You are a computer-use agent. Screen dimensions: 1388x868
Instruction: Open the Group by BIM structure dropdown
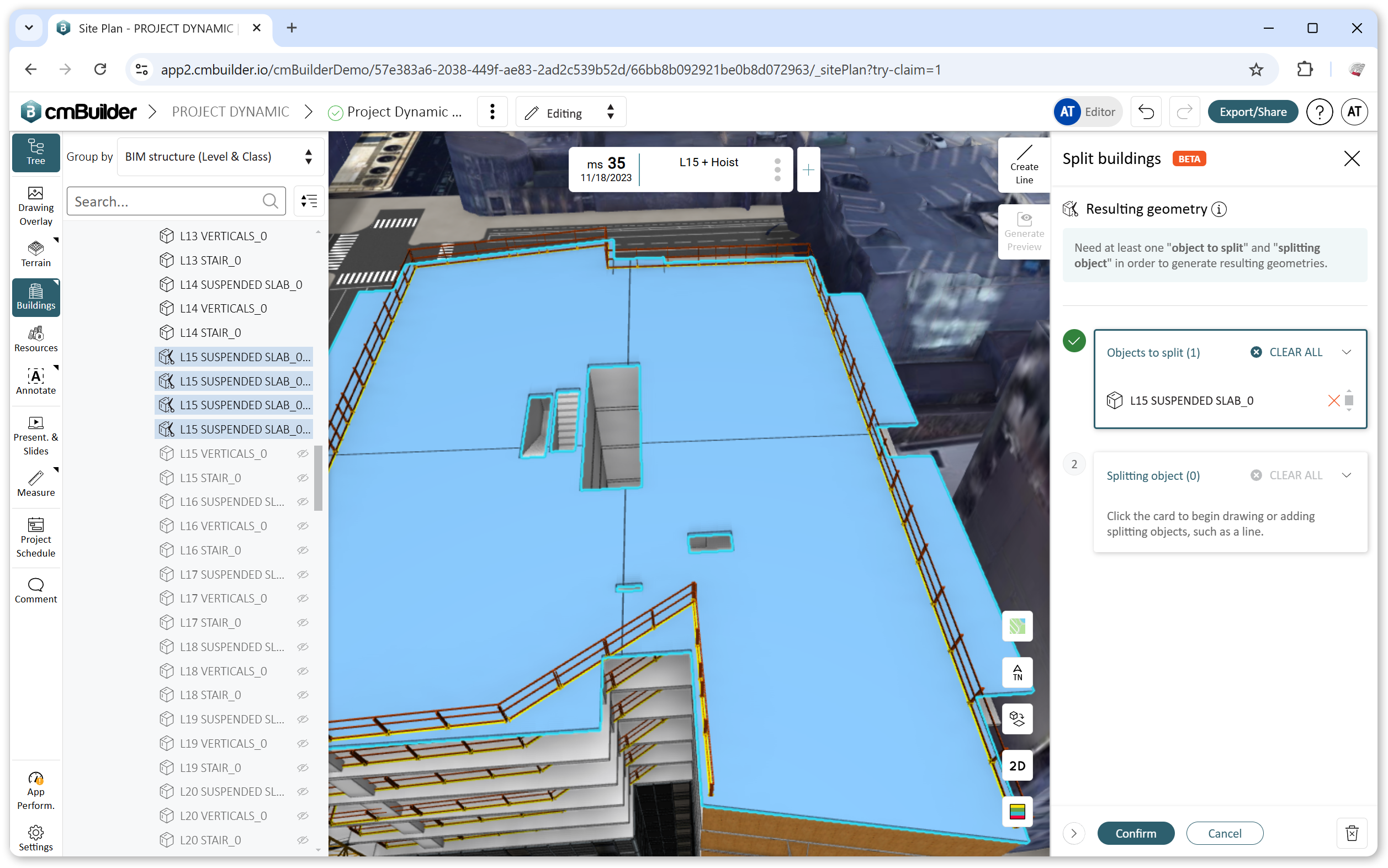coord(219,157)
